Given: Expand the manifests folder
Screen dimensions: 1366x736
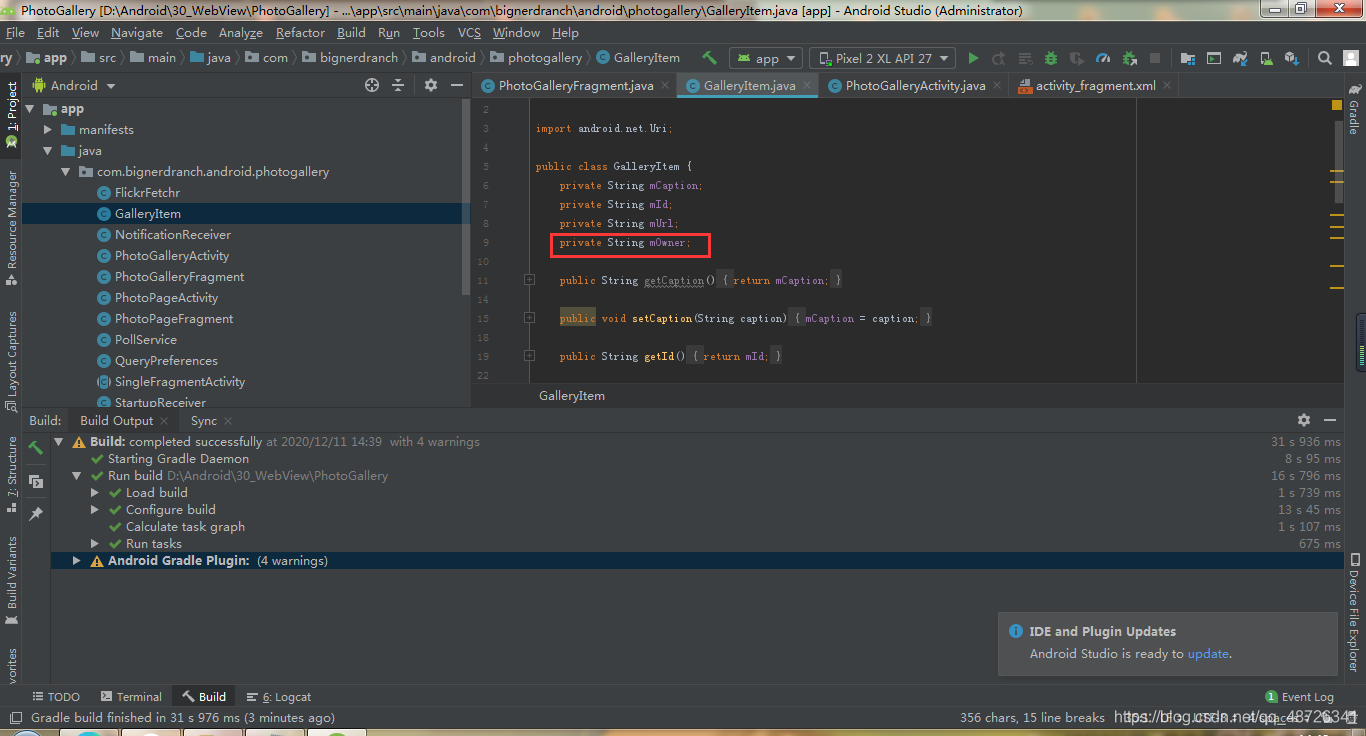Looking at the screenshot, I should coord(48,130).
